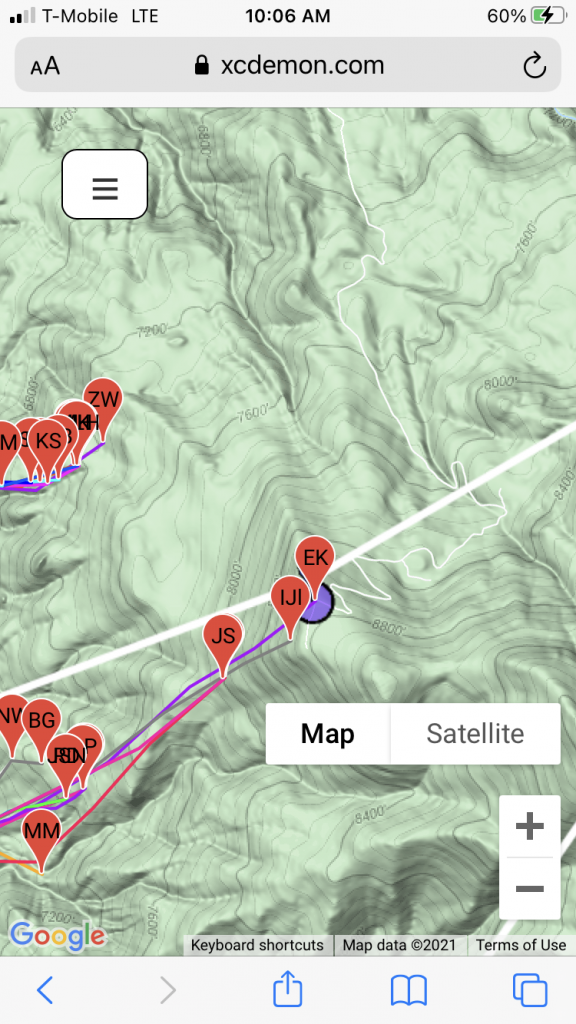Open Safari bookmarks

tap(409, 990)
